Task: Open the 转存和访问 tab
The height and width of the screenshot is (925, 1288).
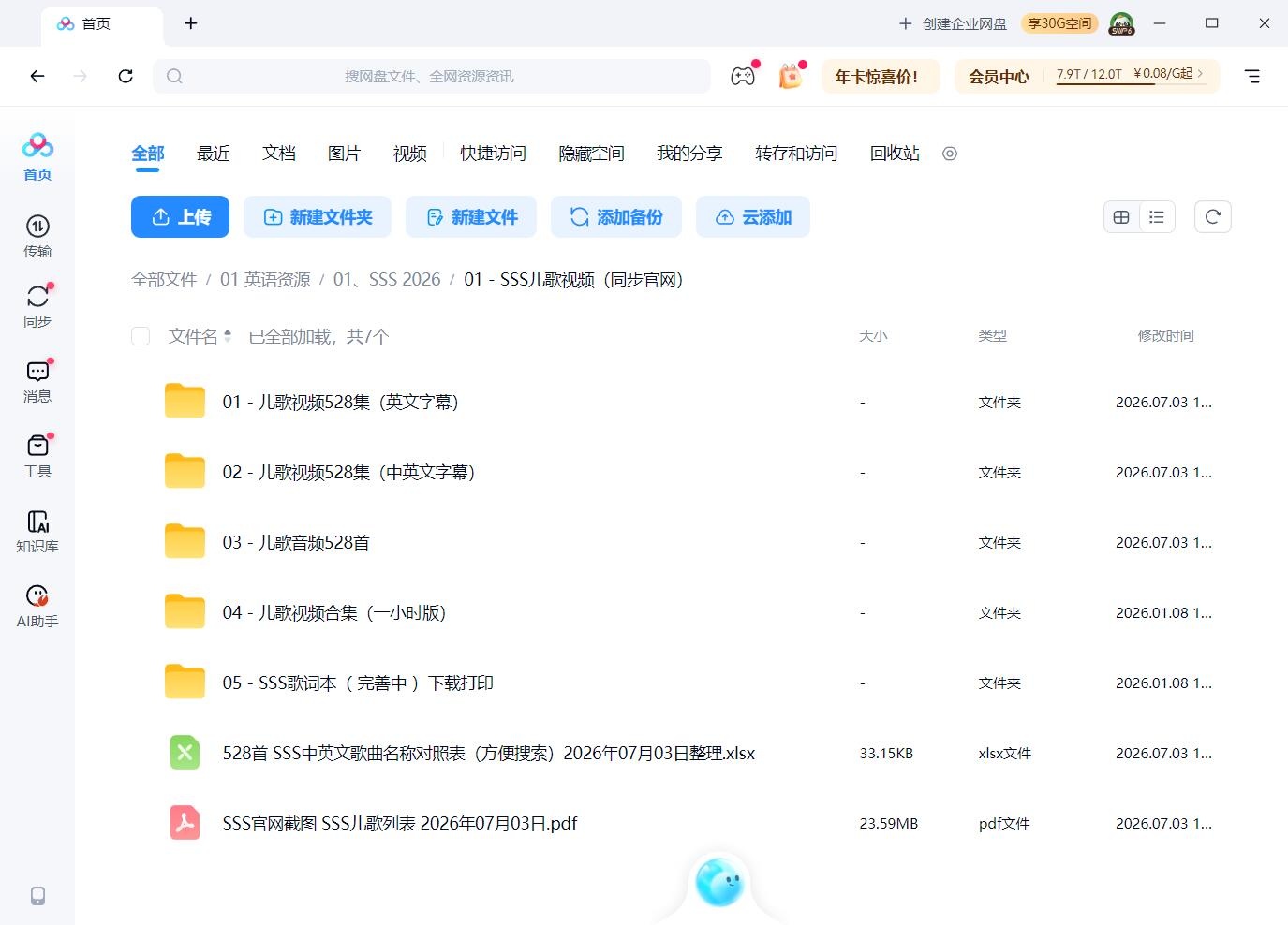Action: [x=796, y=154]
